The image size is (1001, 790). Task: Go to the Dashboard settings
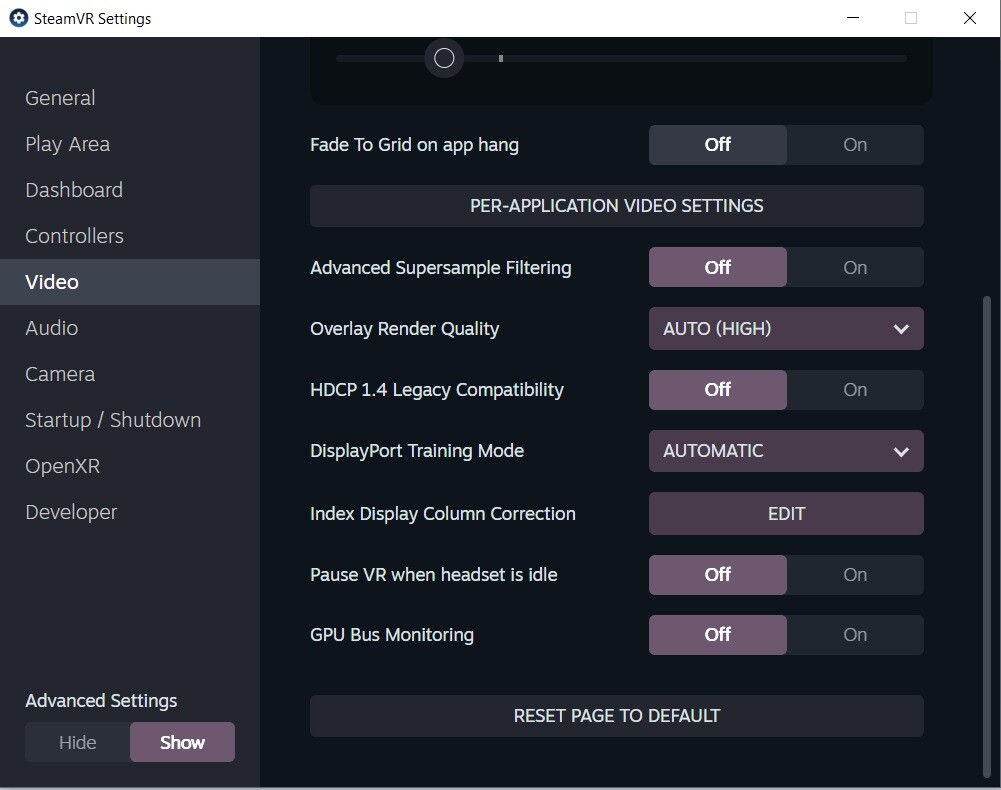[x=130, y=190]
